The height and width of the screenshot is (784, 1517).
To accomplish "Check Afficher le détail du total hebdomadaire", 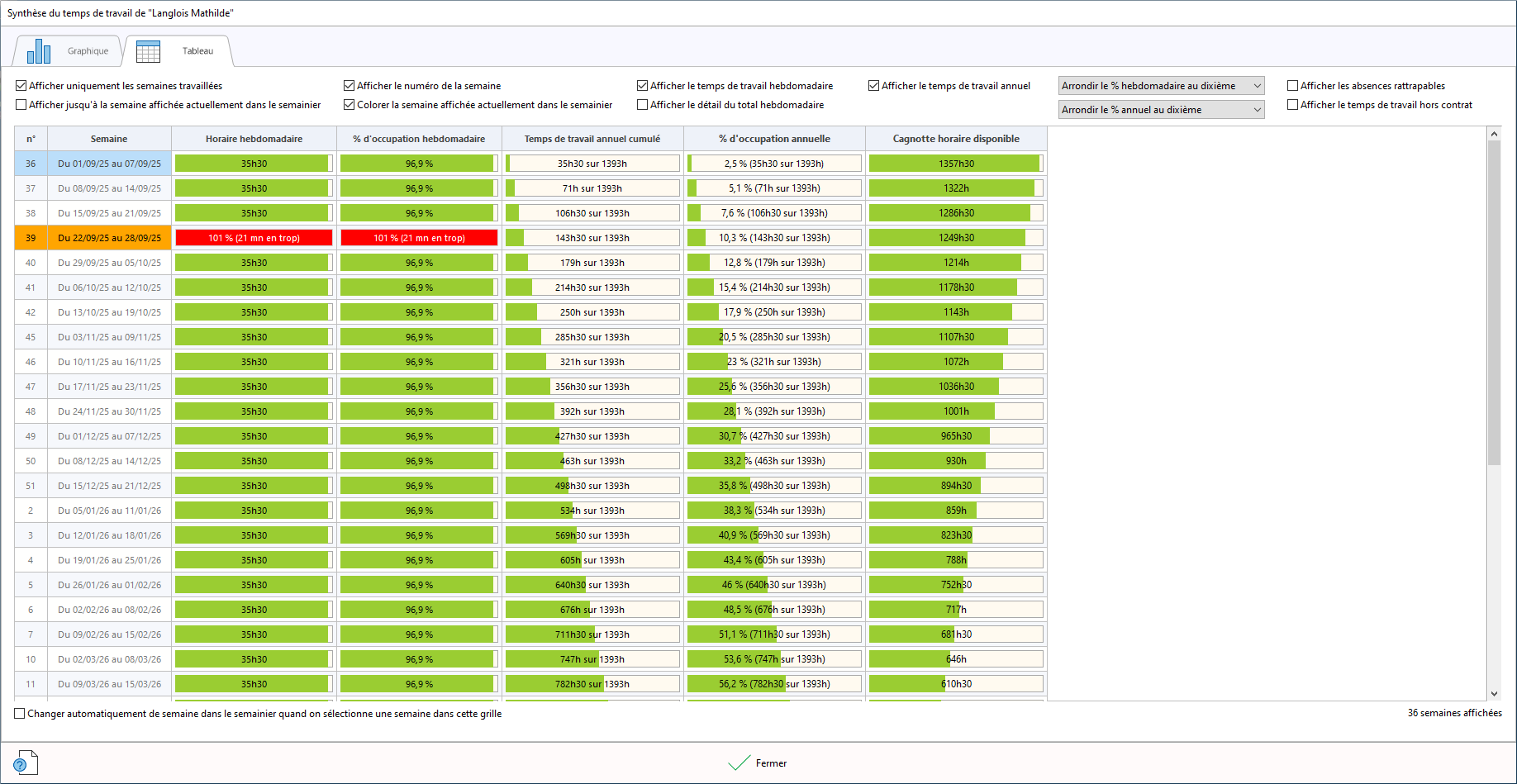I will pyautogui.click(x=643, y=105).
